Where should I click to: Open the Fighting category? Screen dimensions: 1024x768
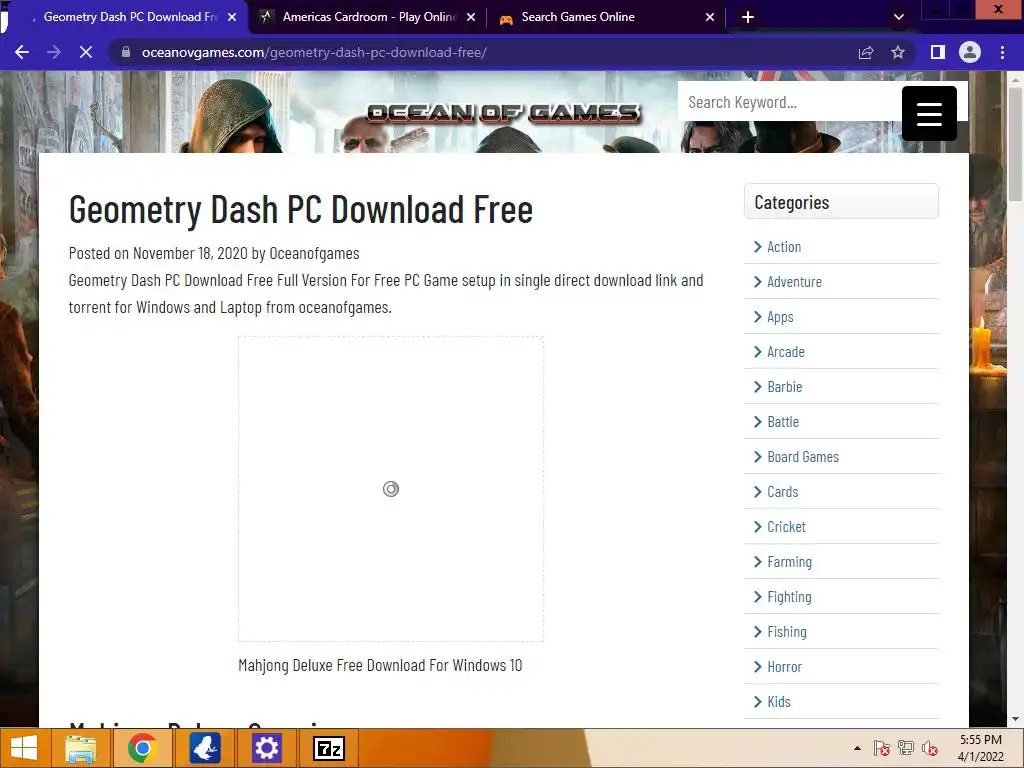789,597
